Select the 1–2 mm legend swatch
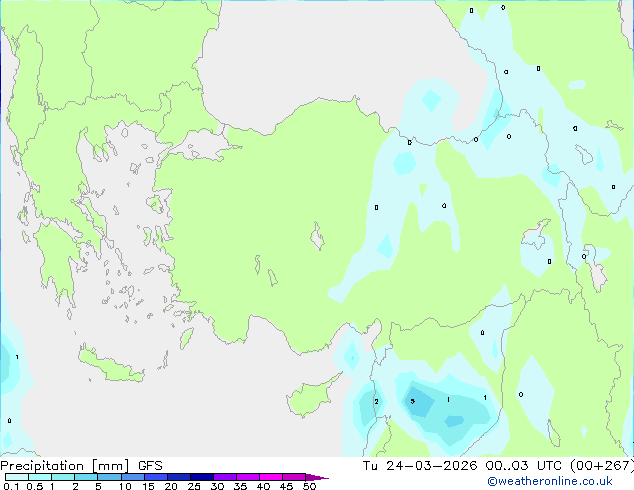Screen dimensions: 634x490 [x=63, y=477]
